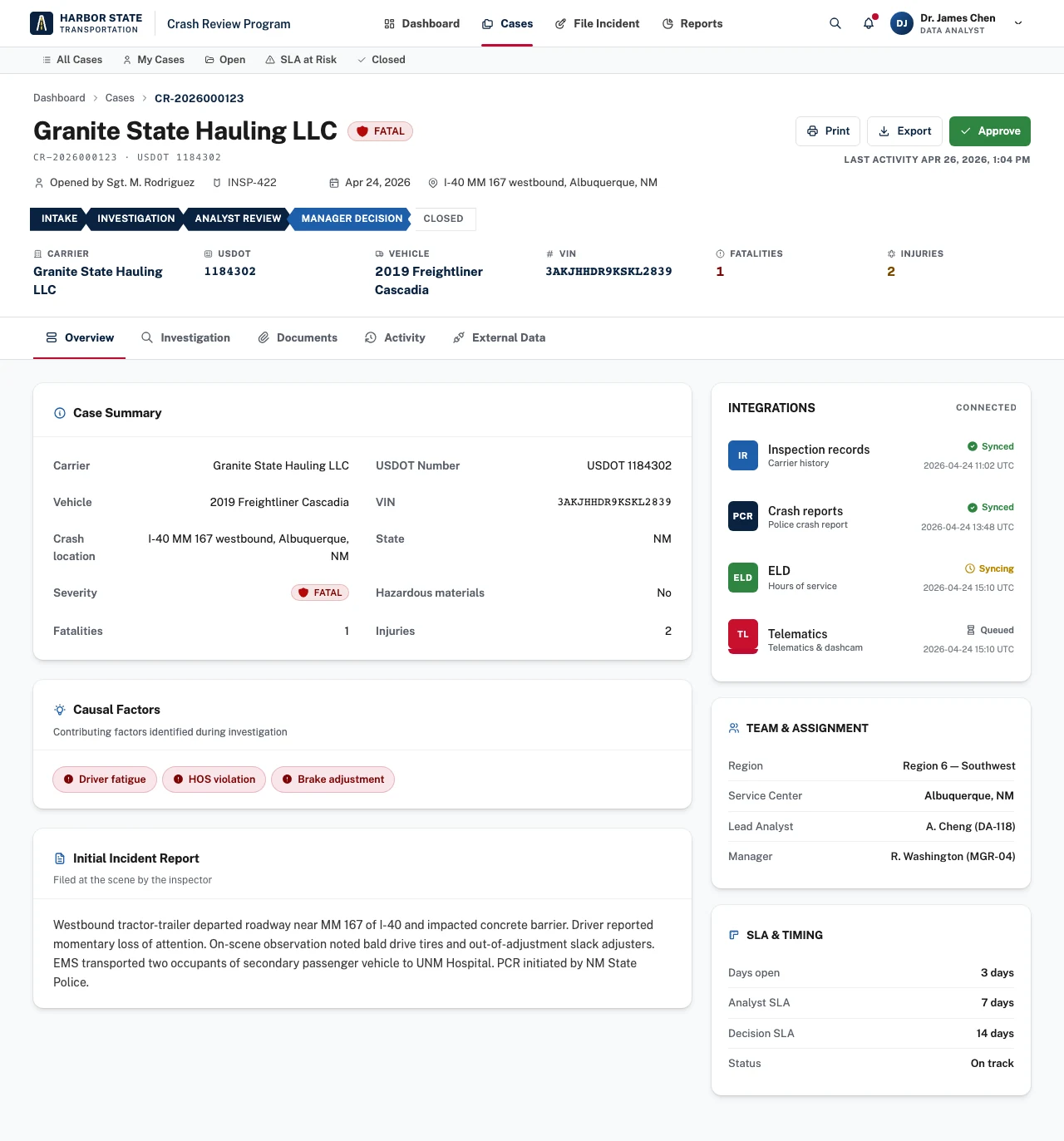Select the Cases nav item
The width and height of the screenshot is (1064, 1141).
tap(507, 23)
